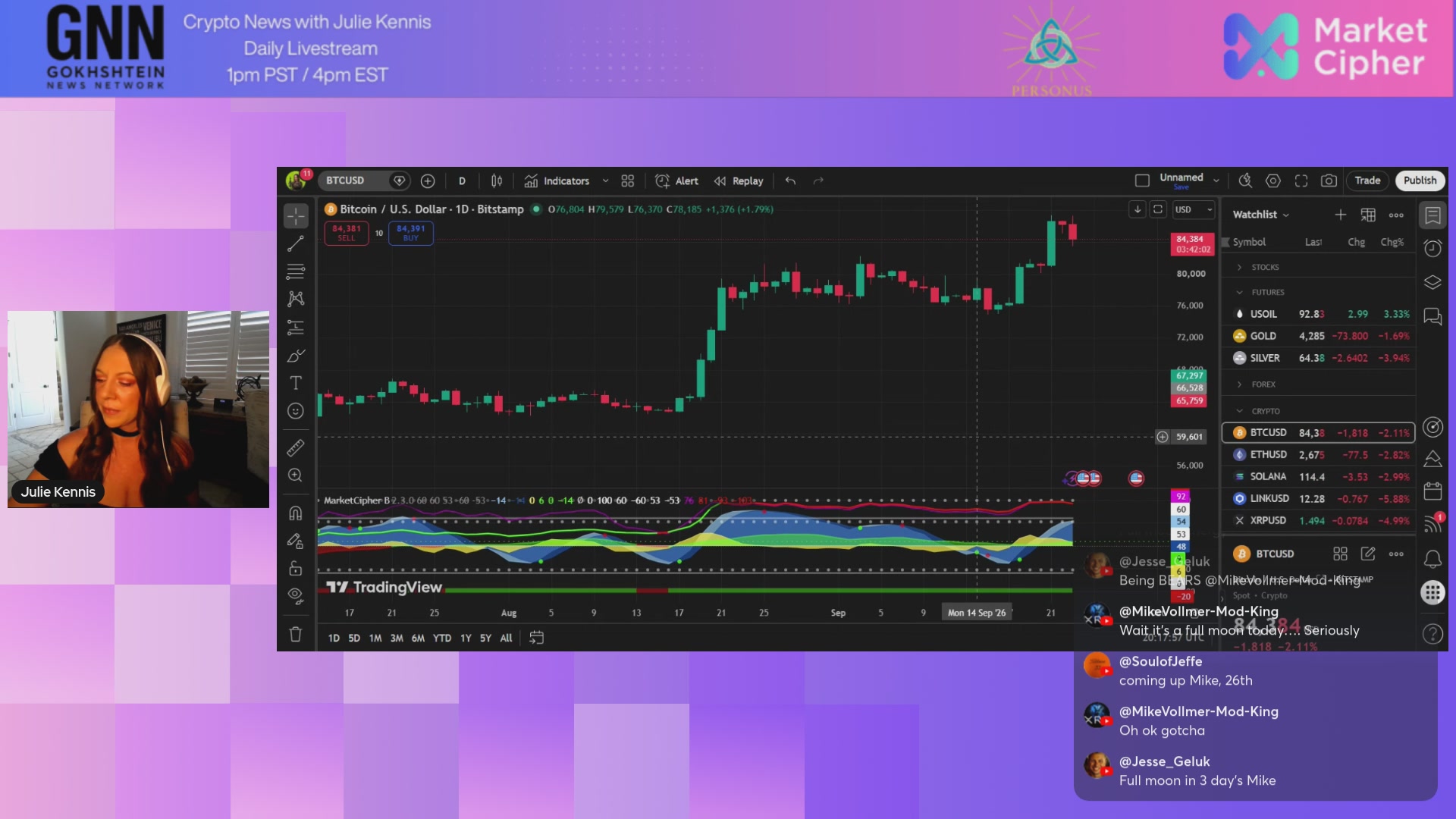Open the Unnamed layout dropdown
The height and width of the screenshot is (819, 1456).
tap(1216, 181)
